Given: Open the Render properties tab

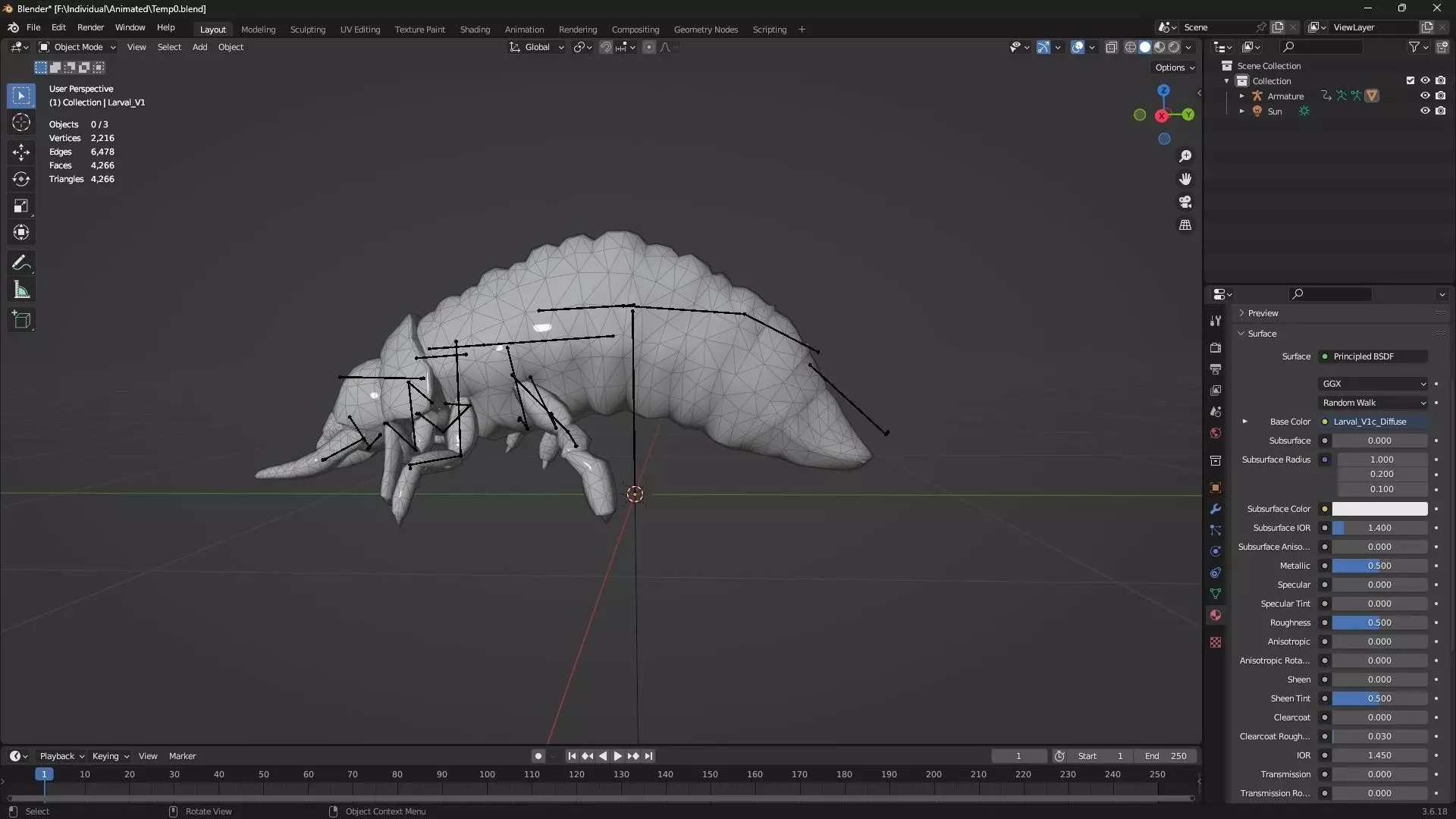Looking at the screenshot, I should (x=1216, y=347).
